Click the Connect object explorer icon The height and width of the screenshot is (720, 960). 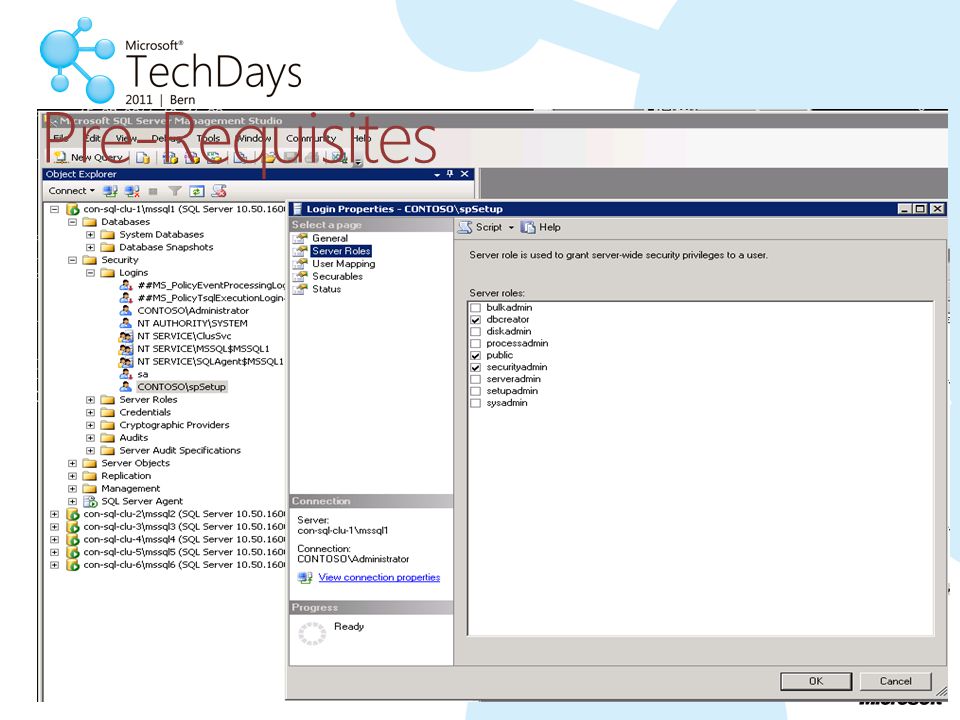pyautogui.click(x=110, y=191)
